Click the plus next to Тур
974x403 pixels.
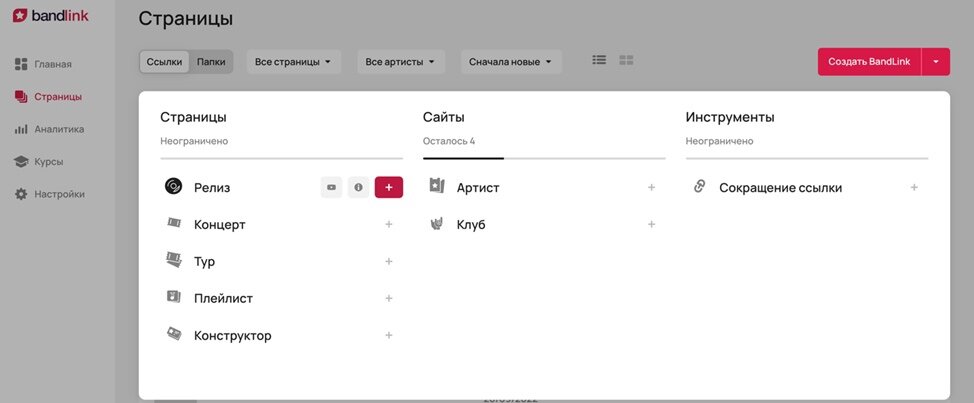[x=389, y=261]
